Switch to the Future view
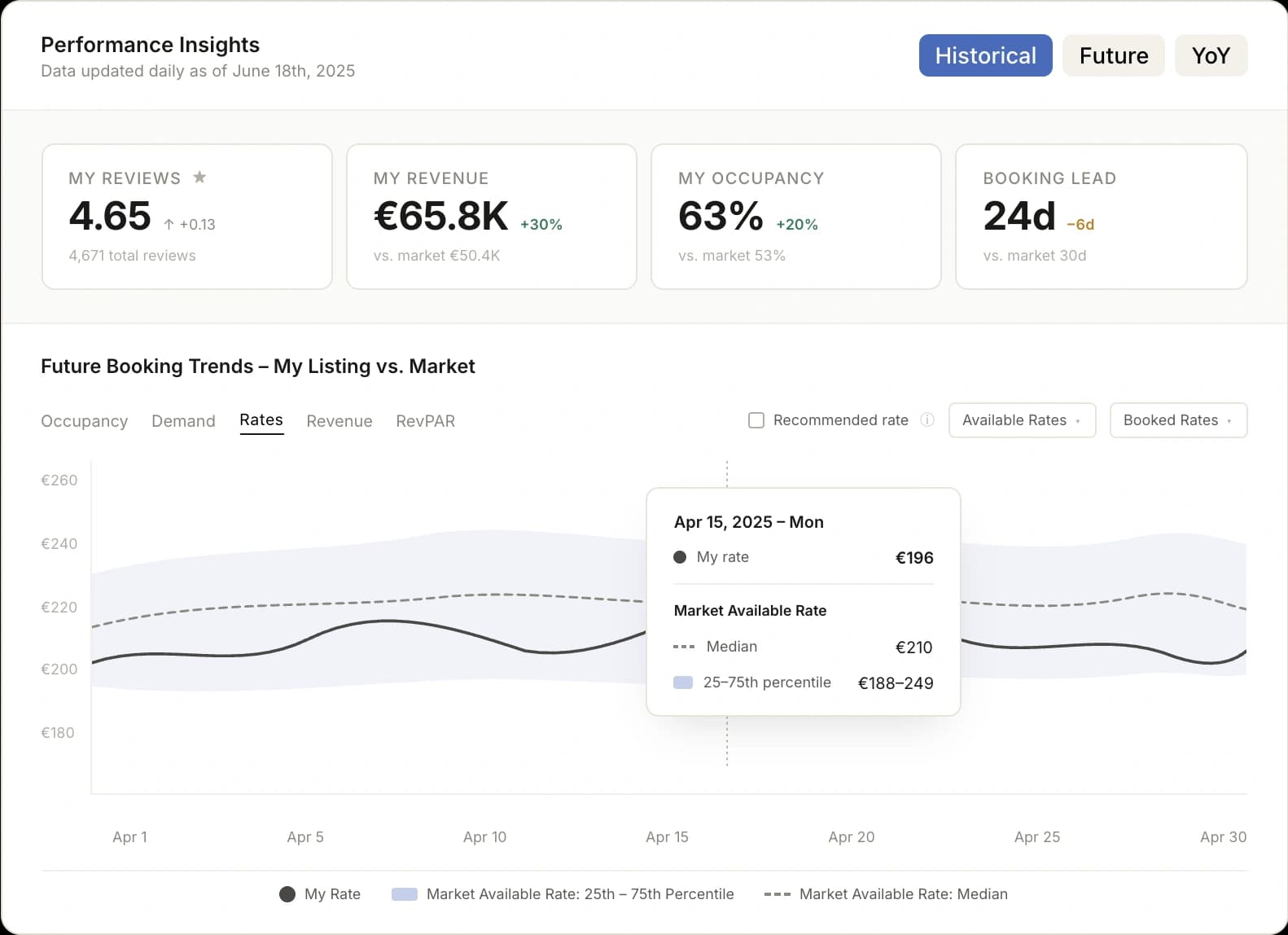 point(1114,55)
